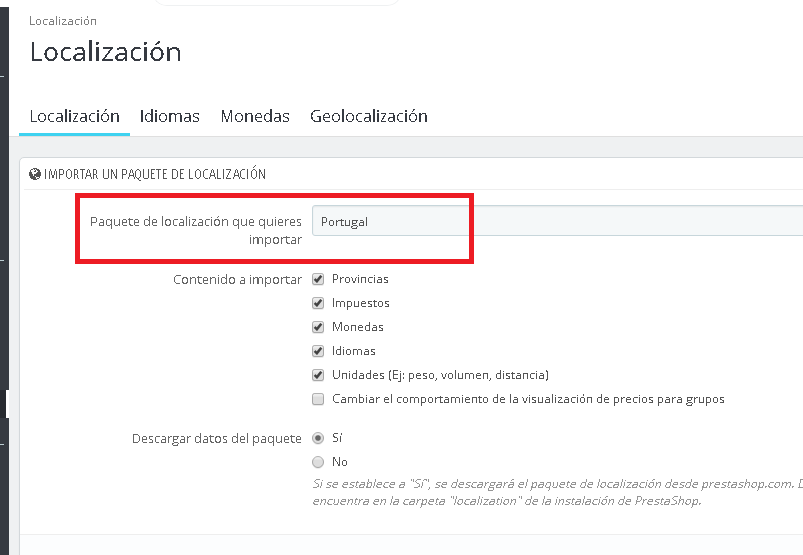The width and height of the screenshot is (803, 555).
Task: Open the Monedas tab
Action: pos(255,116)
